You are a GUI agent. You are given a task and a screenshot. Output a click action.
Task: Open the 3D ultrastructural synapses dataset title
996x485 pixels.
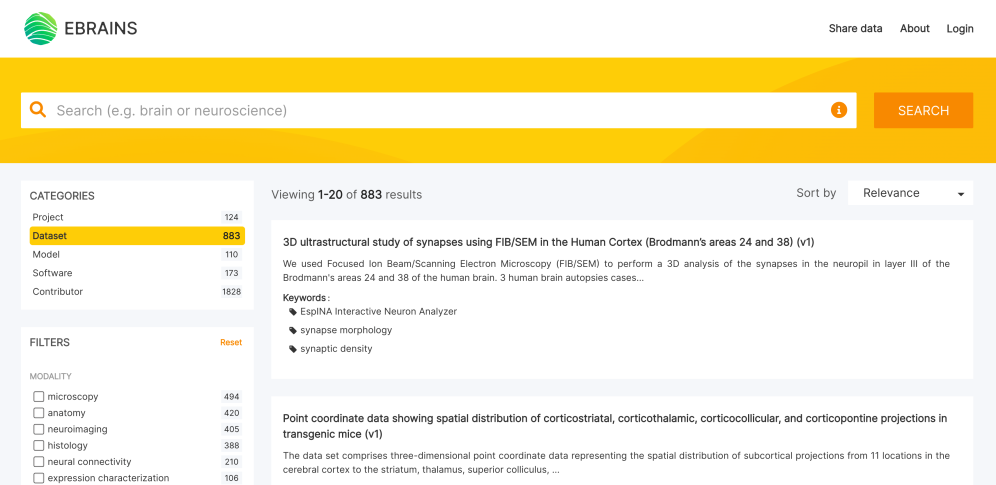click(x=548, y=242)
